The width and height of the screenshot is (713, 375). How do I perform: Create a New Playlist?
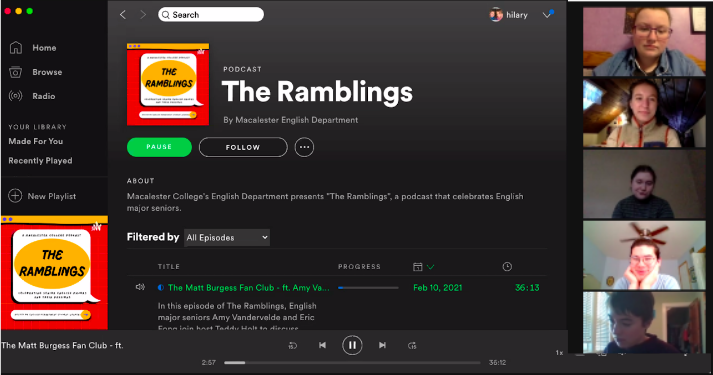pos(52,196)
